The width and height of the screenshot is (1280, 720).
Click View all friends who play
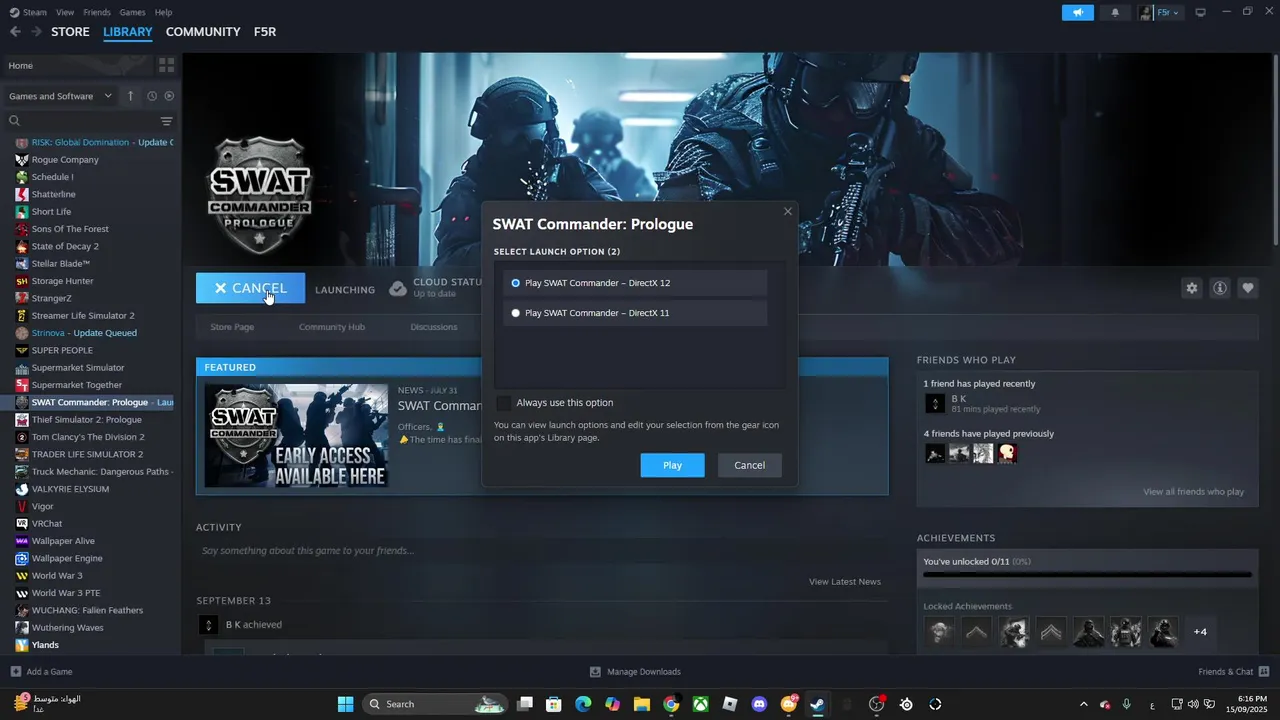(x=1194, y=492)
